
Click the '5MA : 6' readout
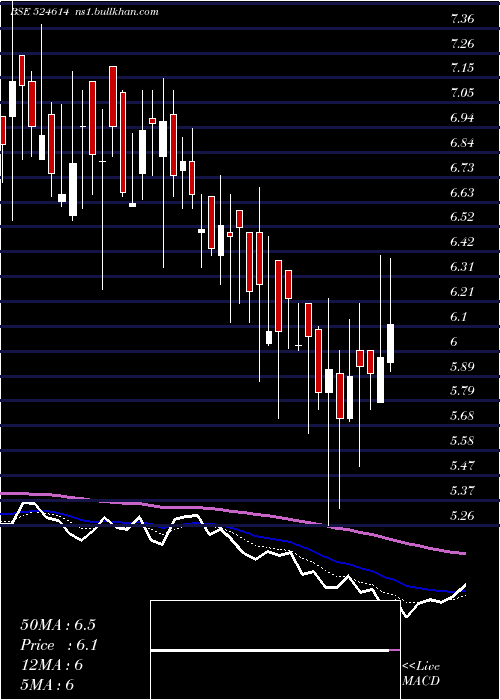[47, 685]
